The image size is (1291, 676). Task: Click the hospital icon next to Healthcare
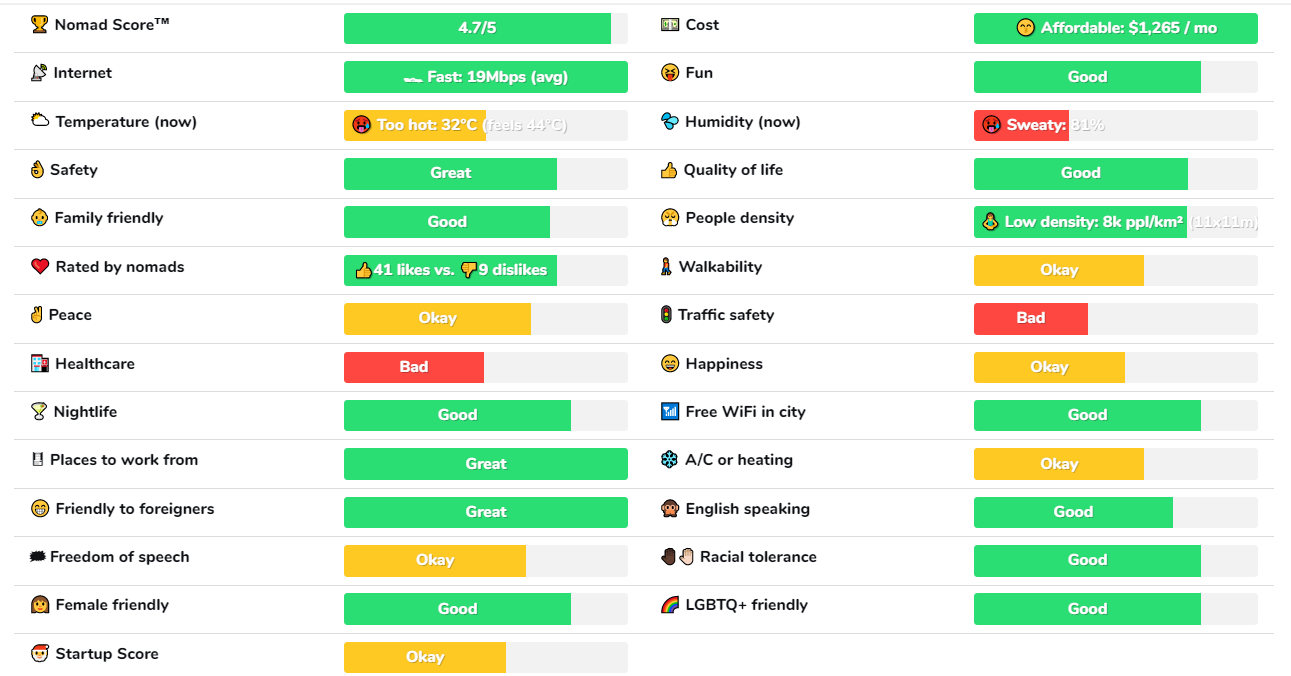coord(40,364)
